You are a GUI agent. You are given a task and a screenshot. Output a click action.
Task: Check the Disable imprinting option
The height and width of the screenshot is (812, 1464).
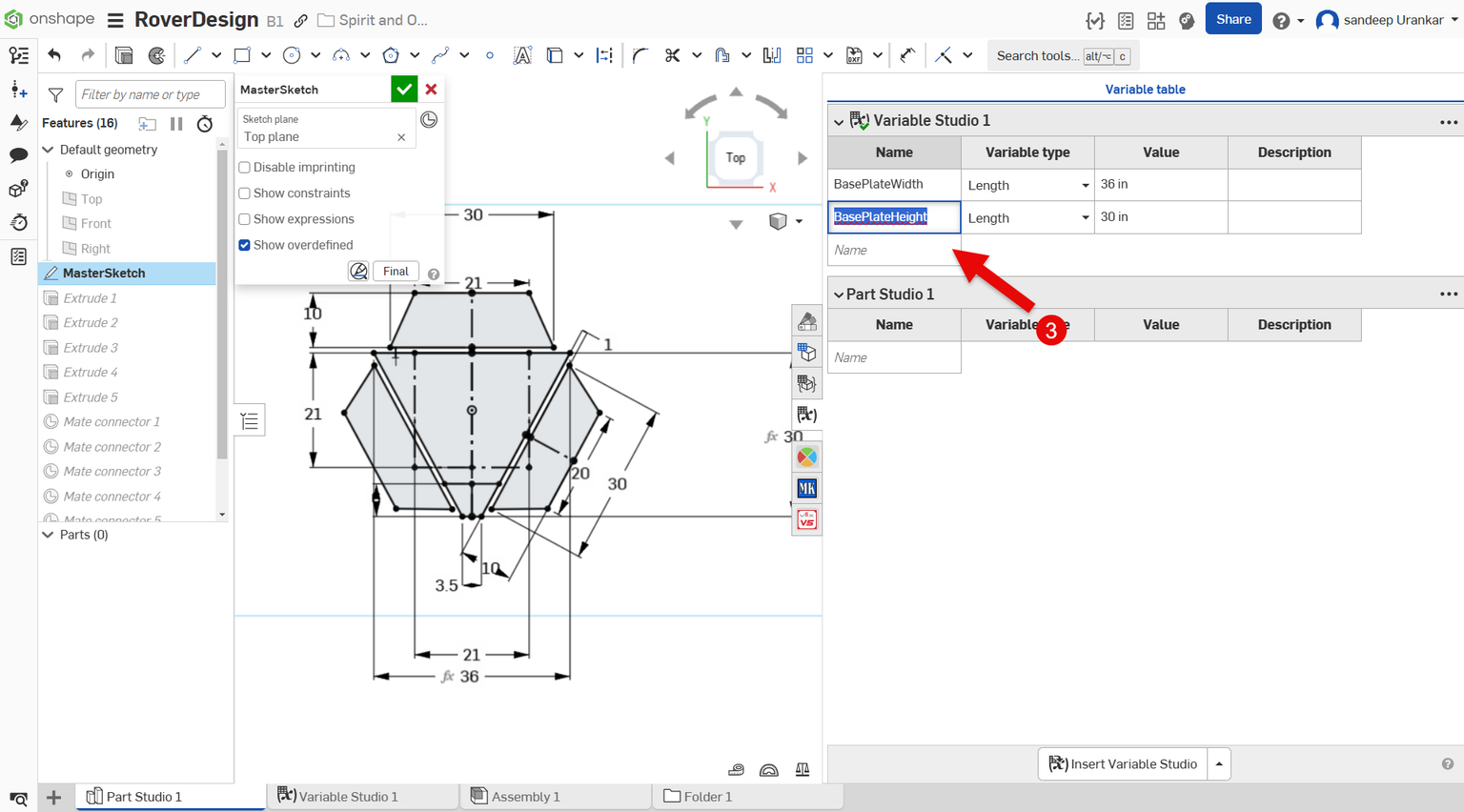point(244,166)
